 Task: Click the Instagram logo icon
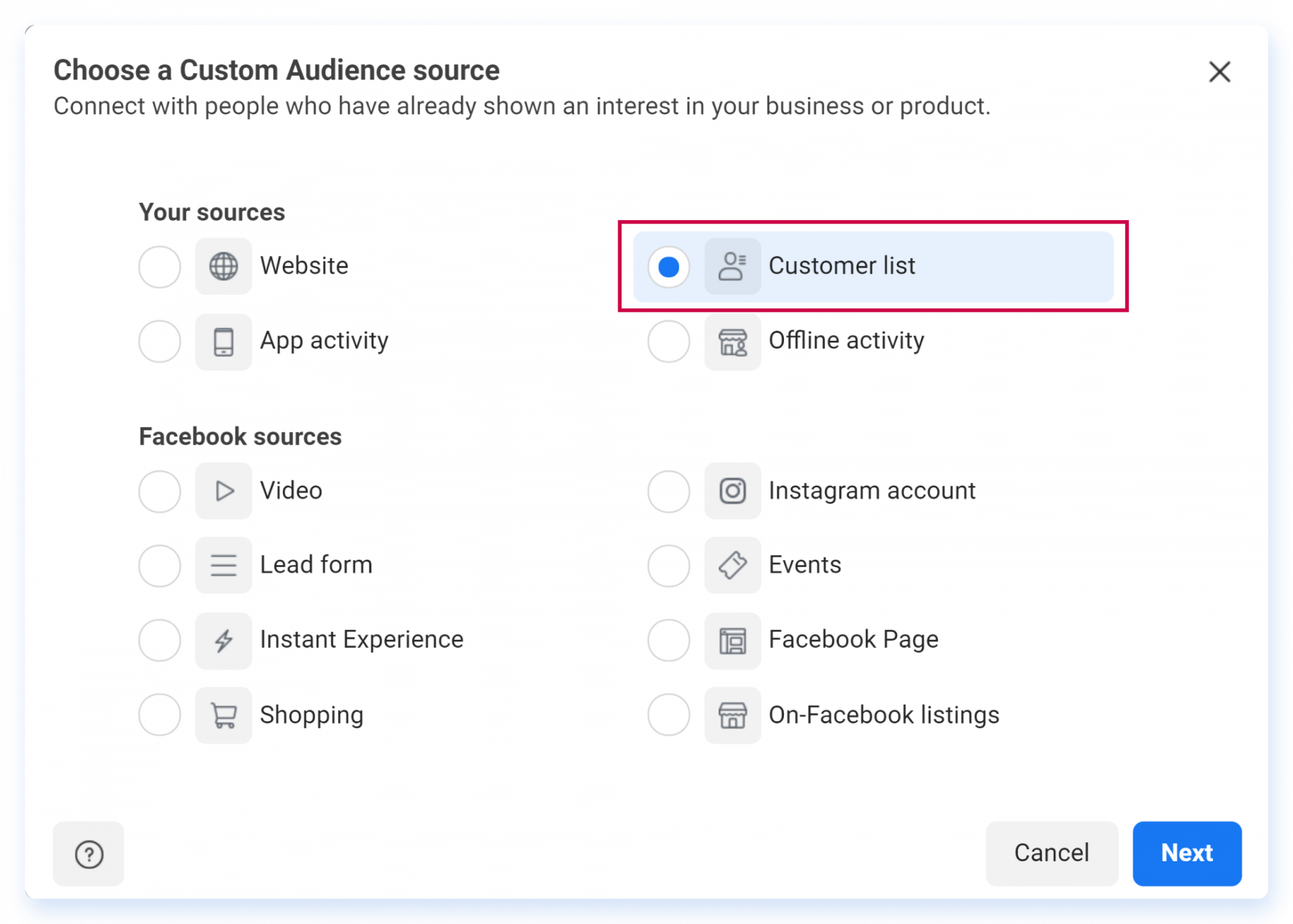[x=733, y=491]
